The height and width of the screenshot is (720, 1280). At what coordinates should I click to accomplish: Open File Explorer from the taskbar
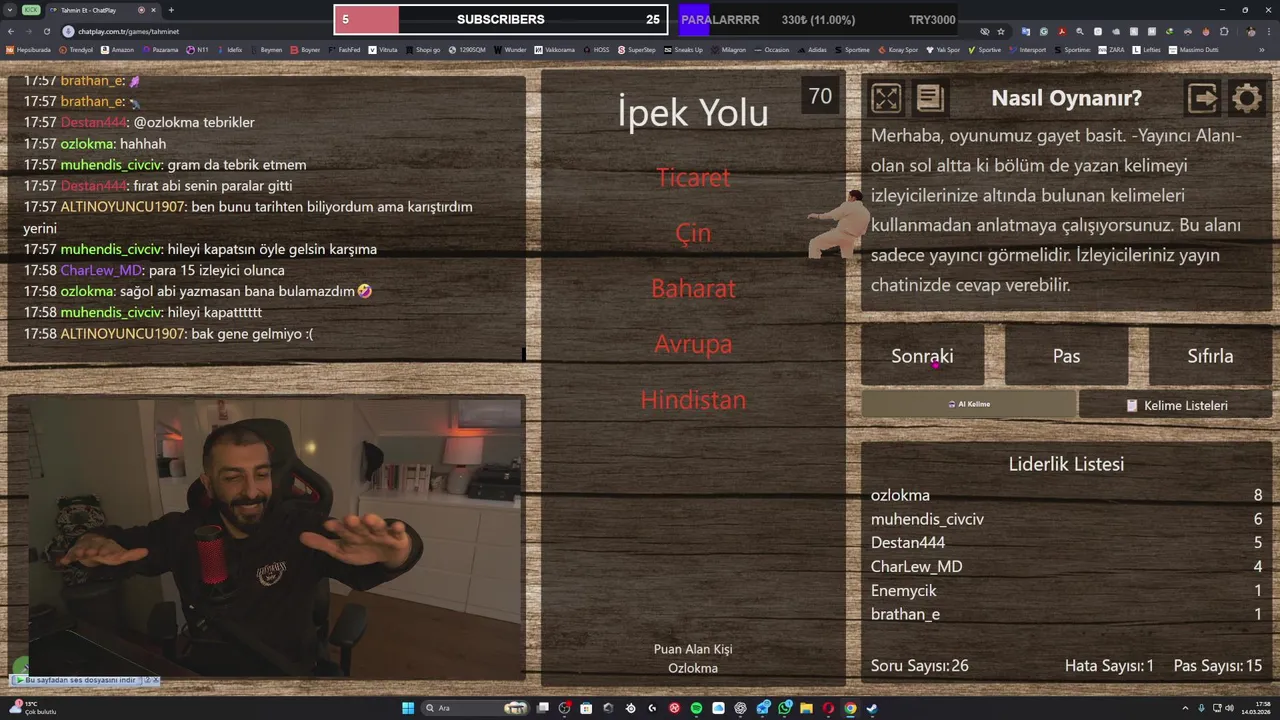coord(806,708)
